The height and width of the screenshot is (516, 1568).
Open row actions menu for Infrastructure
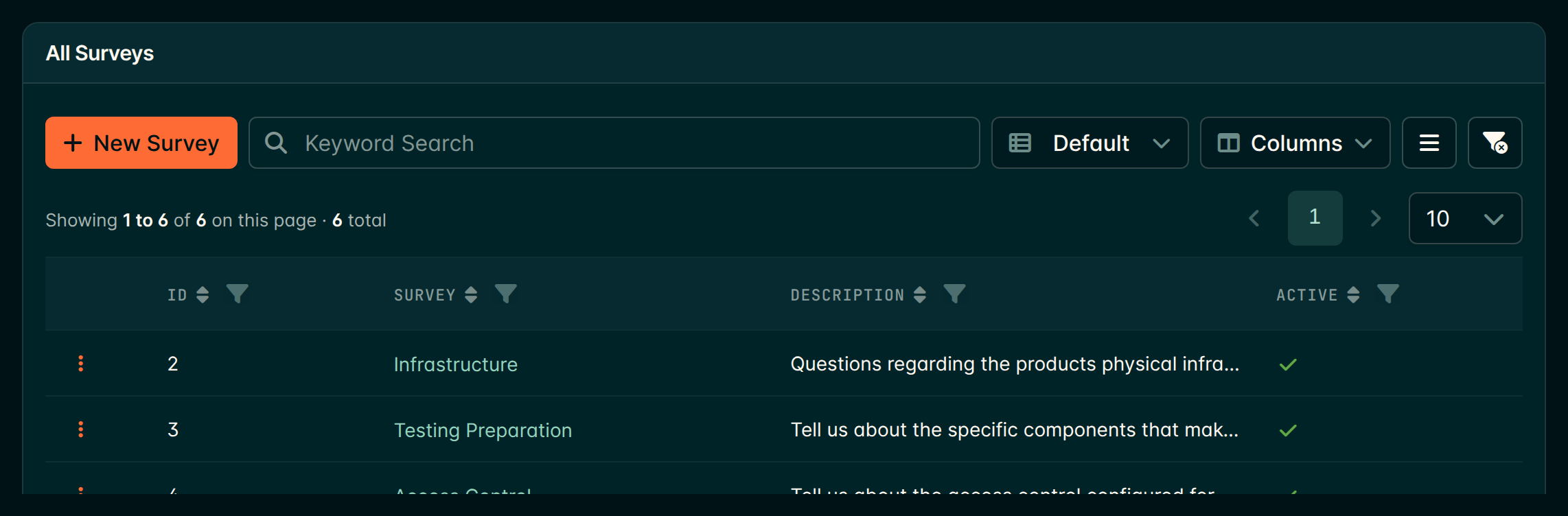coord(81,364)
